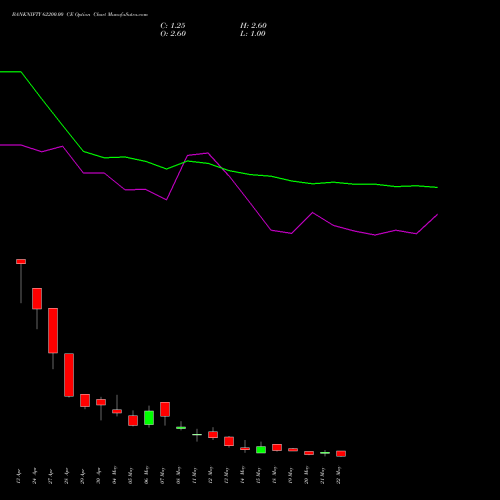Select the last red candle above 22 May
The height and width of the screenshot is (500, 500).
341,454
